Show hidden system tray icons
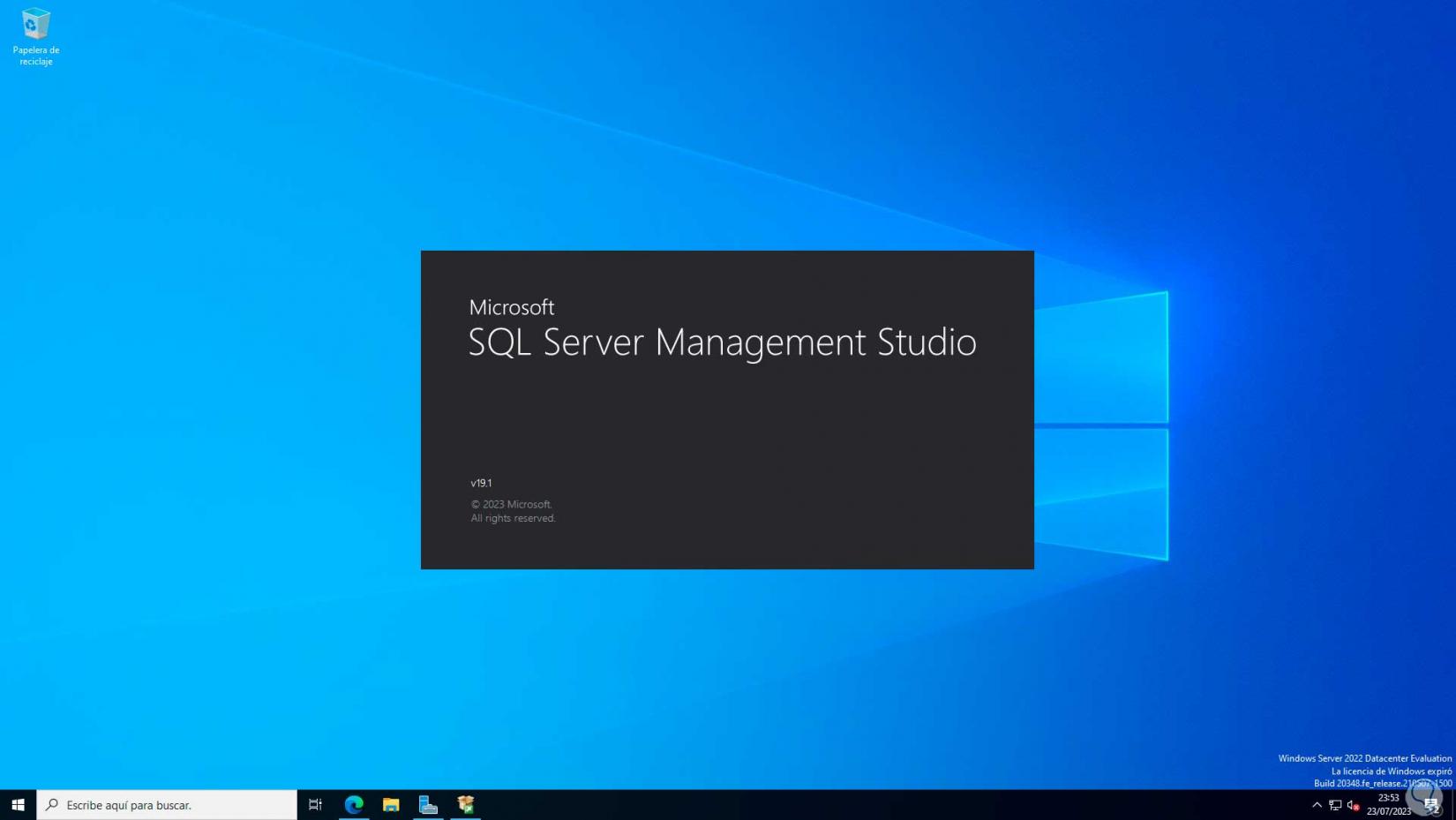The image size is (1456, 820). (1317, 805)
